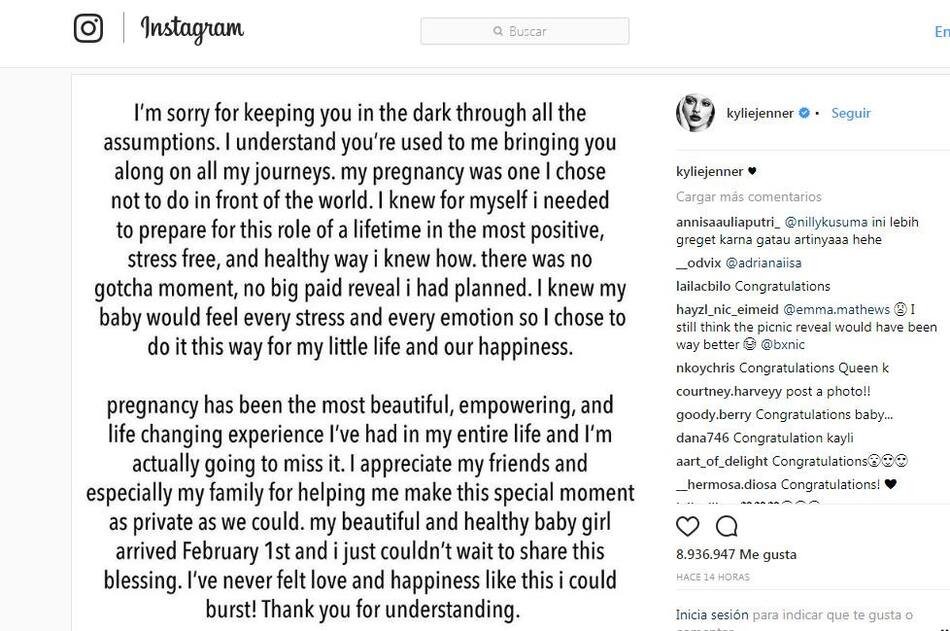Expand Cargar más comentarios

(x=749, y=197)
